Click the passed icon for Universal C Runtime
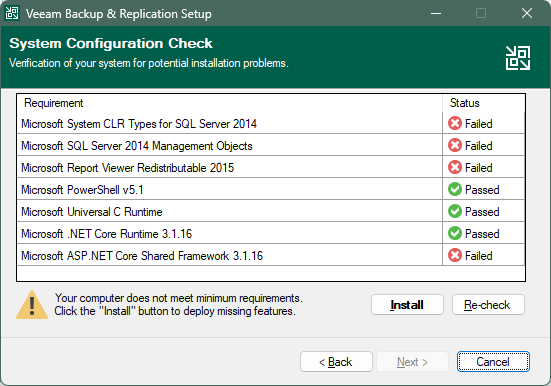 tap(455, 211)
